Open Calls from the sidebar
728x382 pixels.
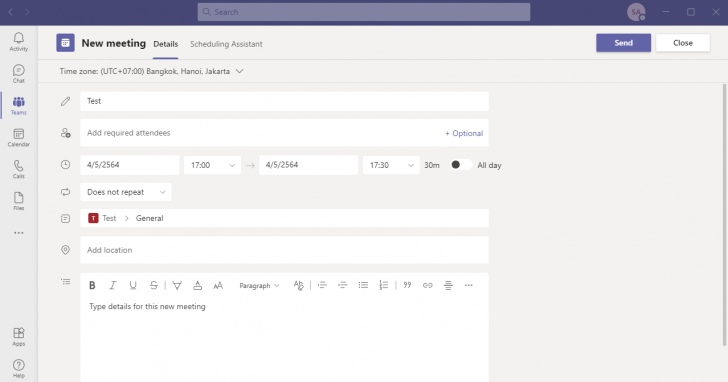coord(19,169)
